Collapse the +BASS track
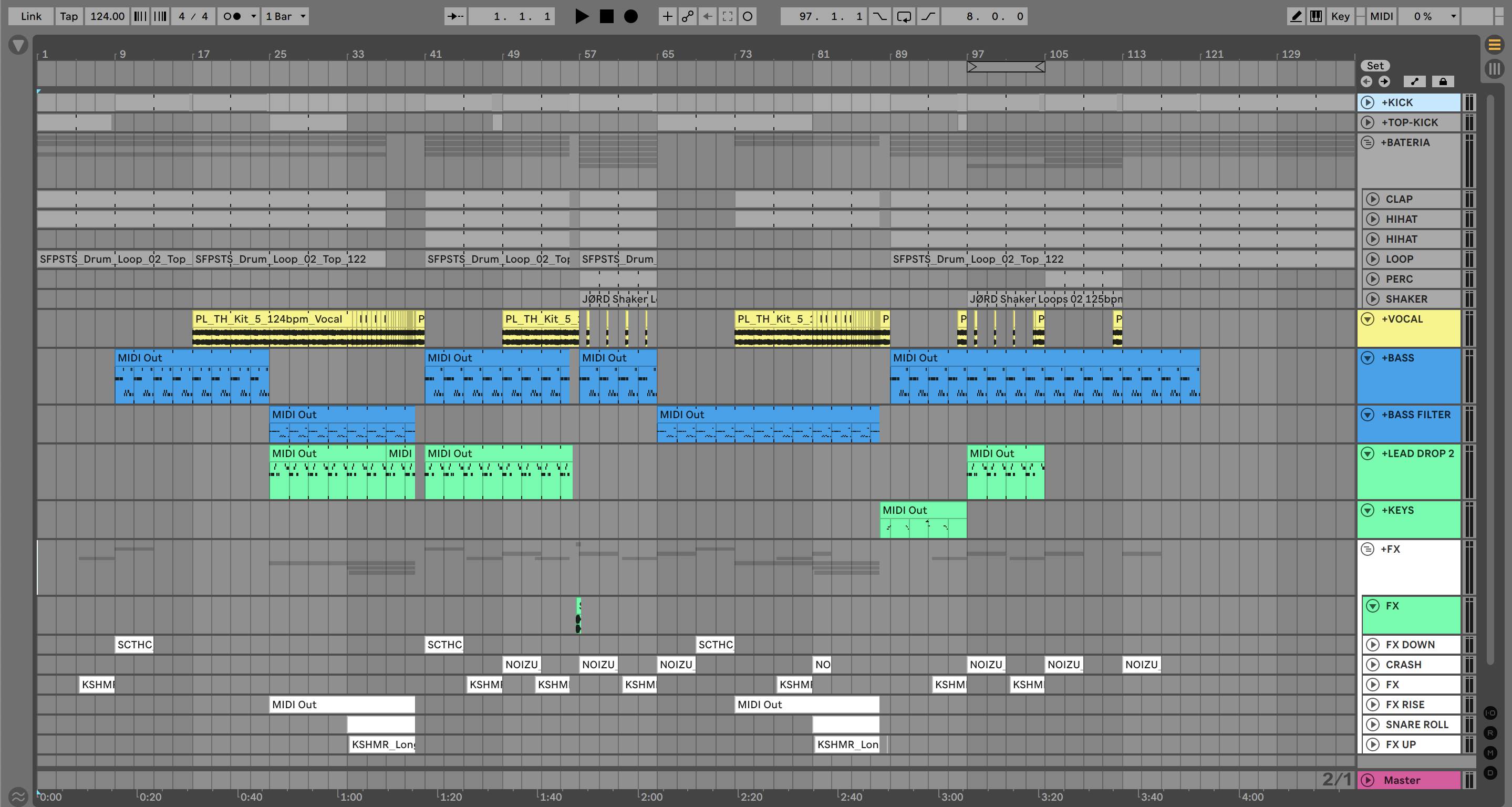The width and height of the screenshot is (1512, 807). [x=1368, y=358]
